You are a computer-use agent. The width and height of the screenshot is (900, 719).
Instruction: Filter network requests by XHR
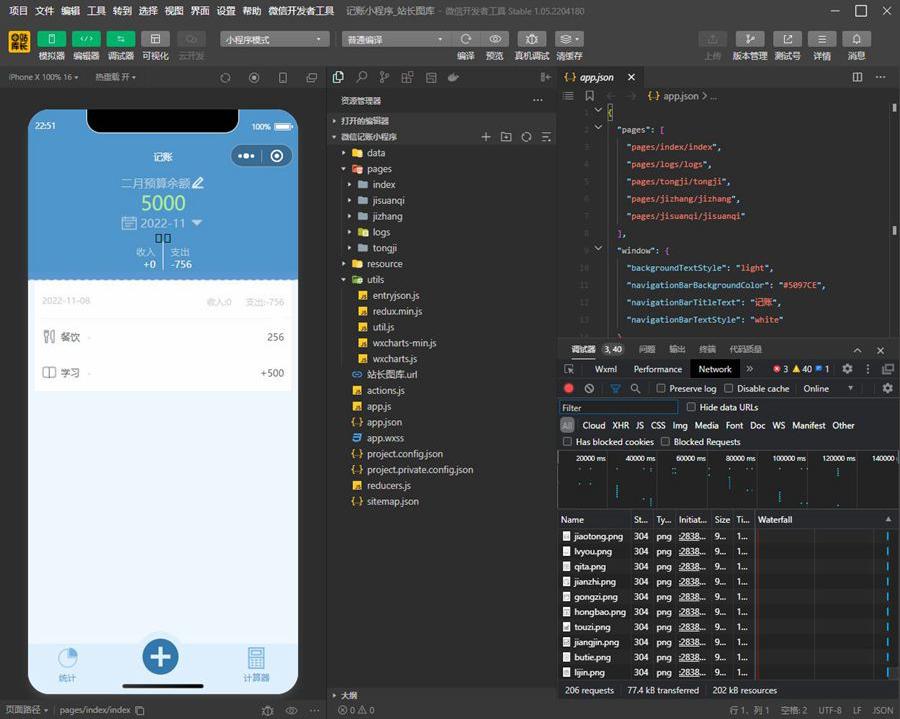pos(620,425)
